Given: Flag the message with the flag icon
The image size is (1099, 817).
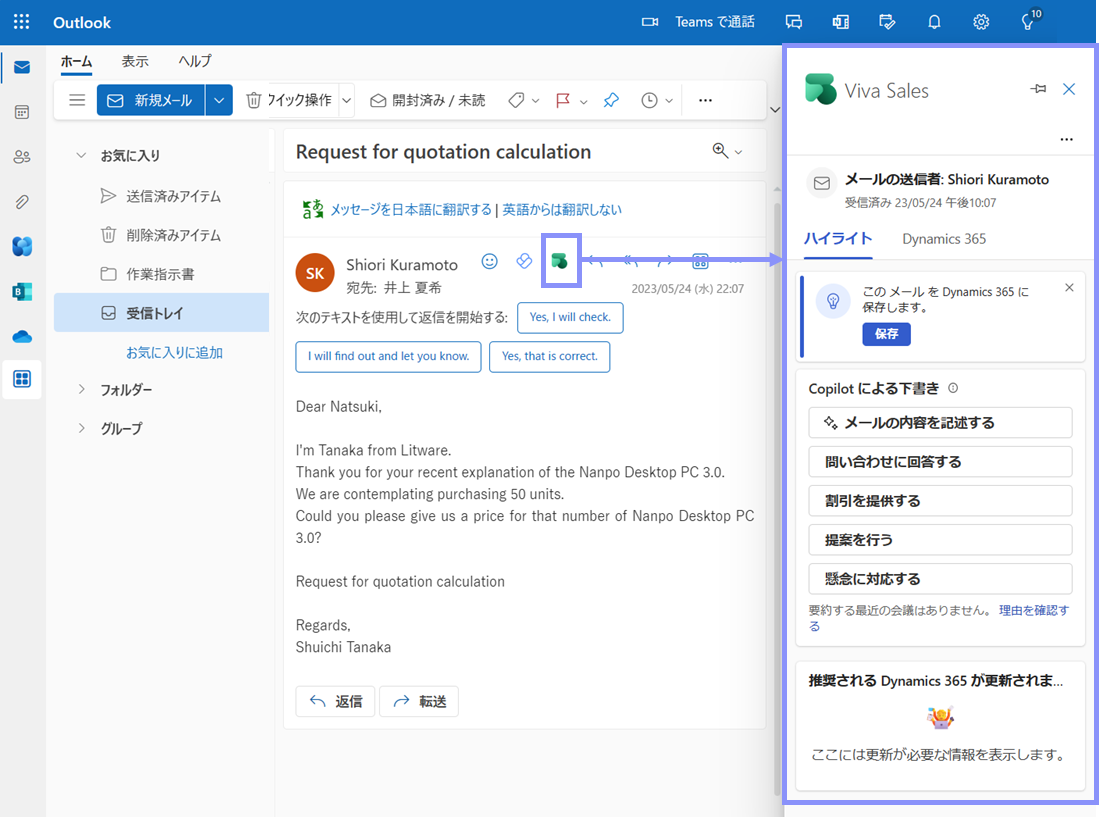Looking at the screenshot, I should coord(562,101).
